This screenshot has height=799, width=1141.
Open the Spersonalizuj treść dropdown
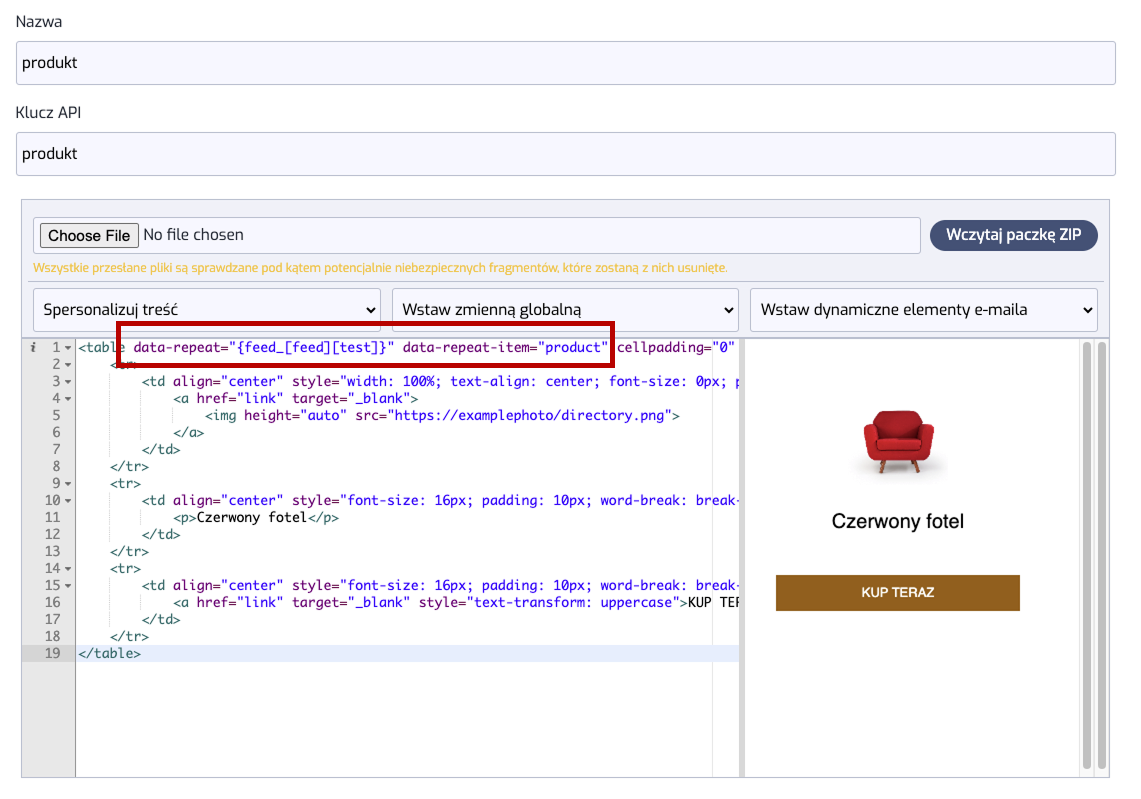click(x=207, y=310)
